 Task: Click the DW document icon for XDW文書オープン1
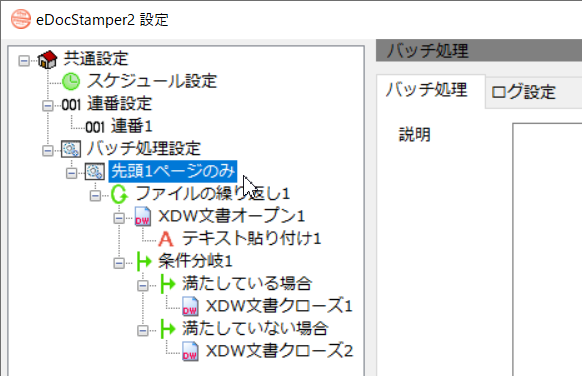click(143, 216)
